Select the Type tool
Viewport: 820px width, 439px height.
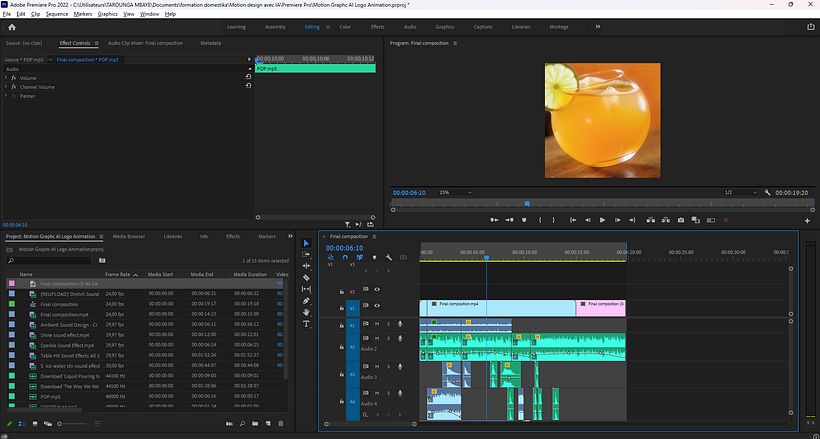(306, 325)
